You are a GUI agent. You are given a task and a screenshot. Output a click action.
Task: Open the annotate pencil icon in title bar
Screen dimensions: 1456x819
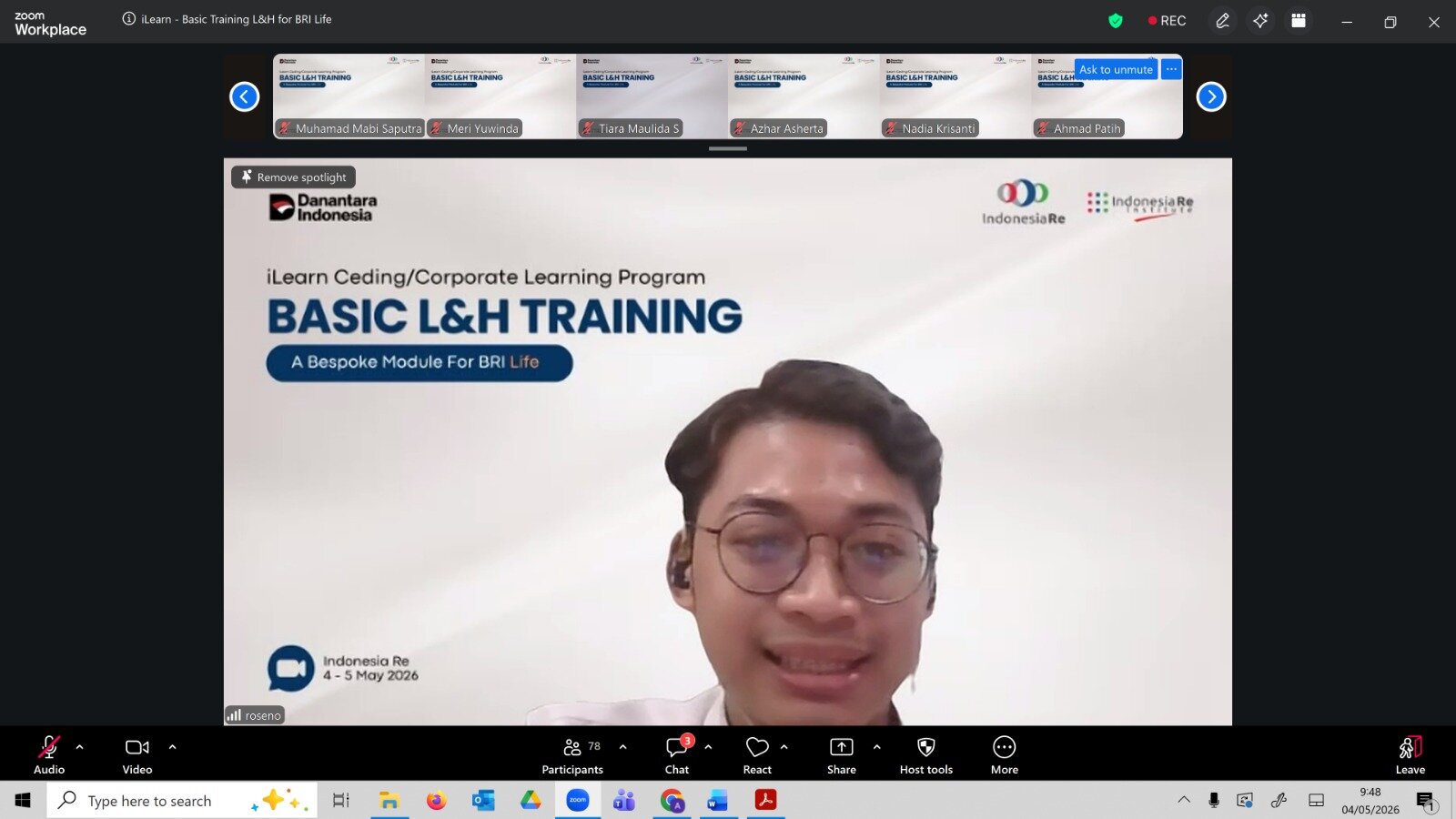[1223, 21]
